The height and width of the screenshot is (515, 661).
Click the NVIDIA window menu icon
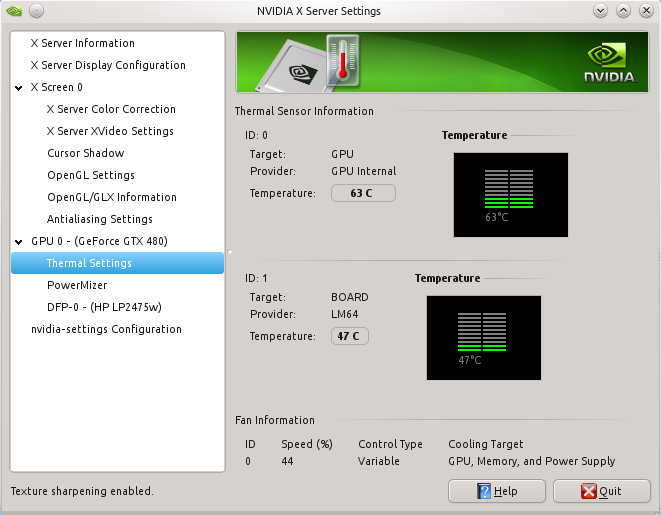tap(14, 11)
